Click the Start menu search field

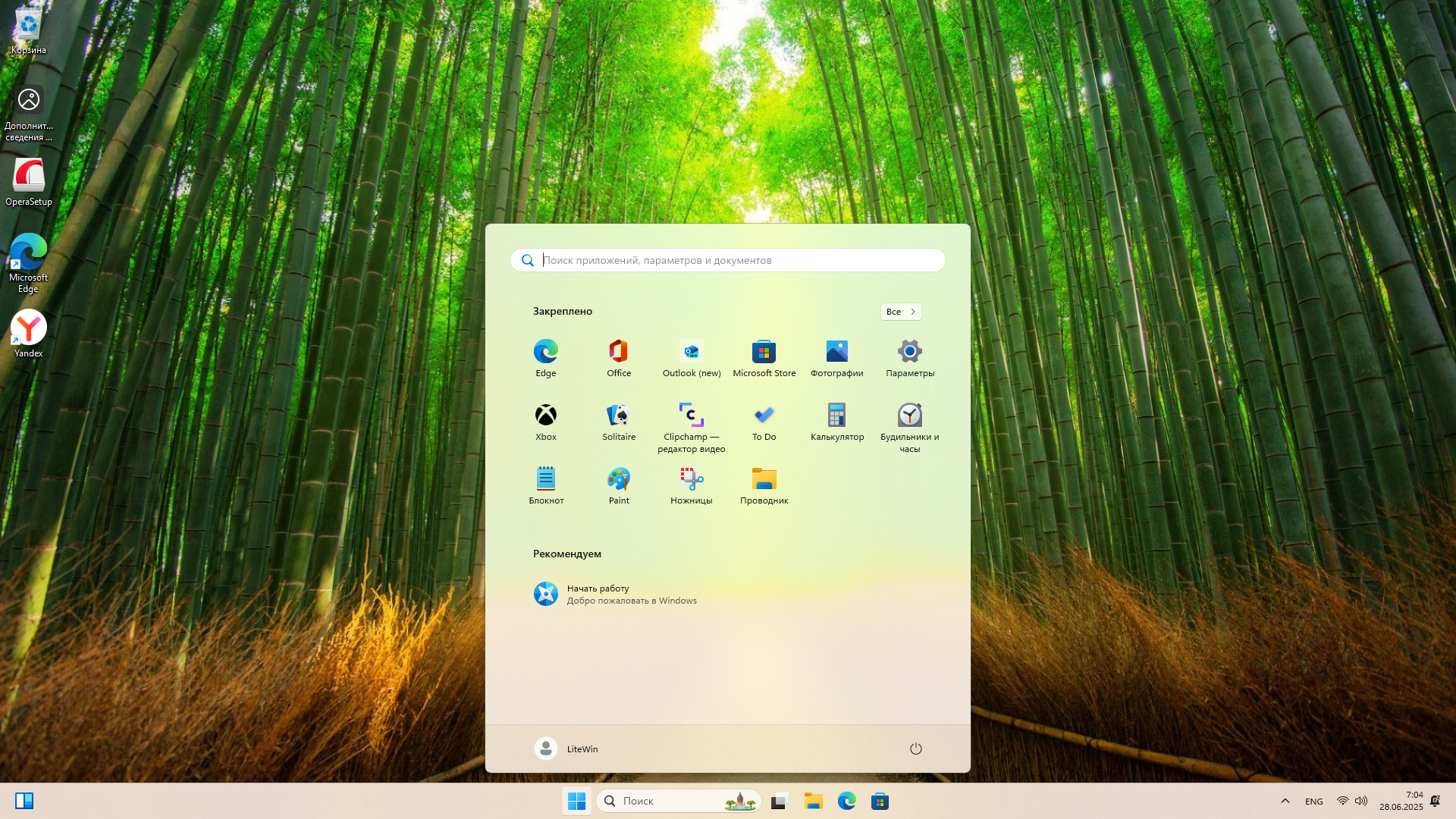pos(728,260)
